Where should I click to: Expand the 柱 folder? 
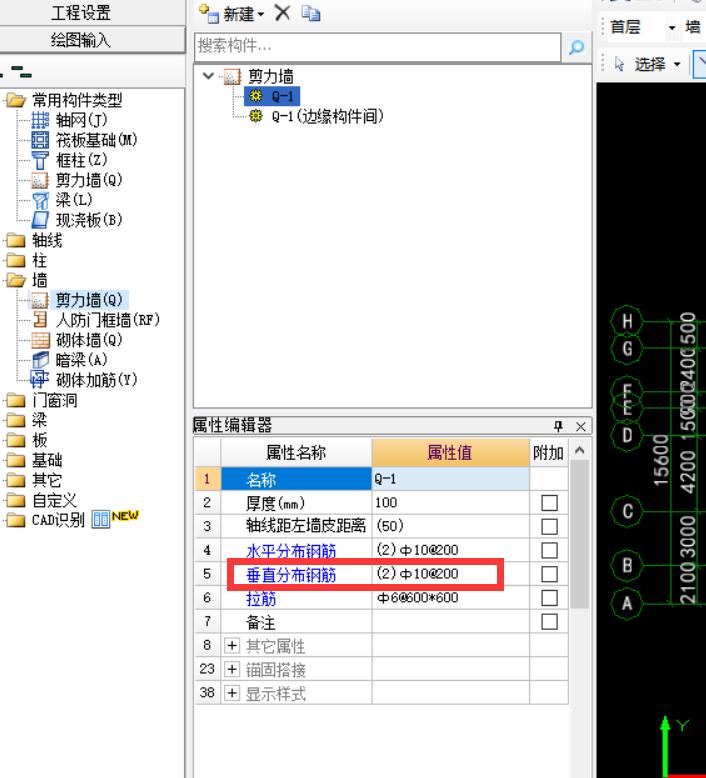pos(16,260)
